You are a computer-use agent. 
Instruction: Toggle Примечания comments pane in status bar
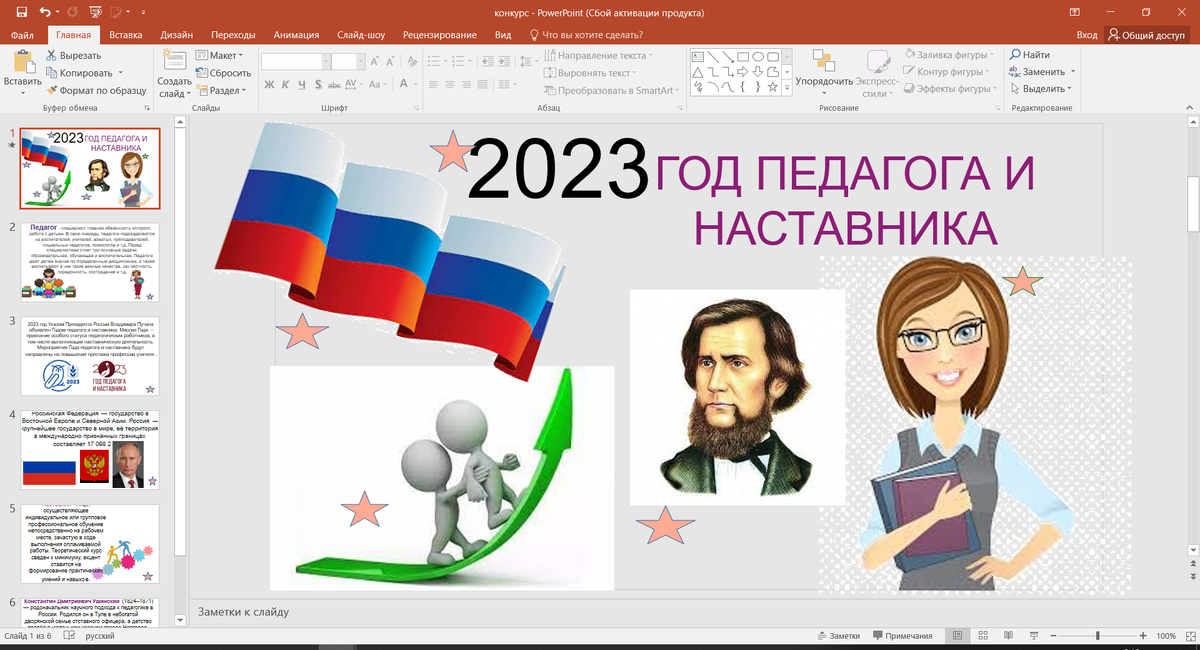(902, 636)
